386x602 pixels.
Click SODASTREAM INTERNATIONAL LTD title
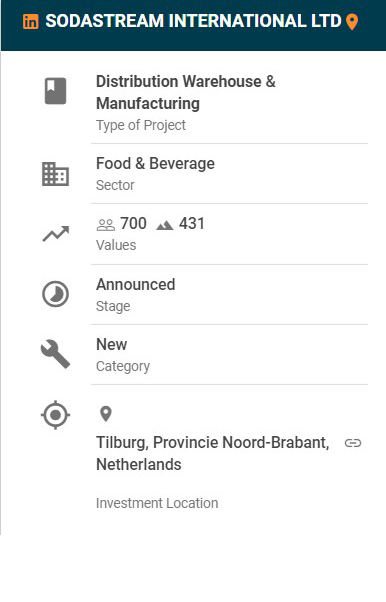tap(193, 21)
